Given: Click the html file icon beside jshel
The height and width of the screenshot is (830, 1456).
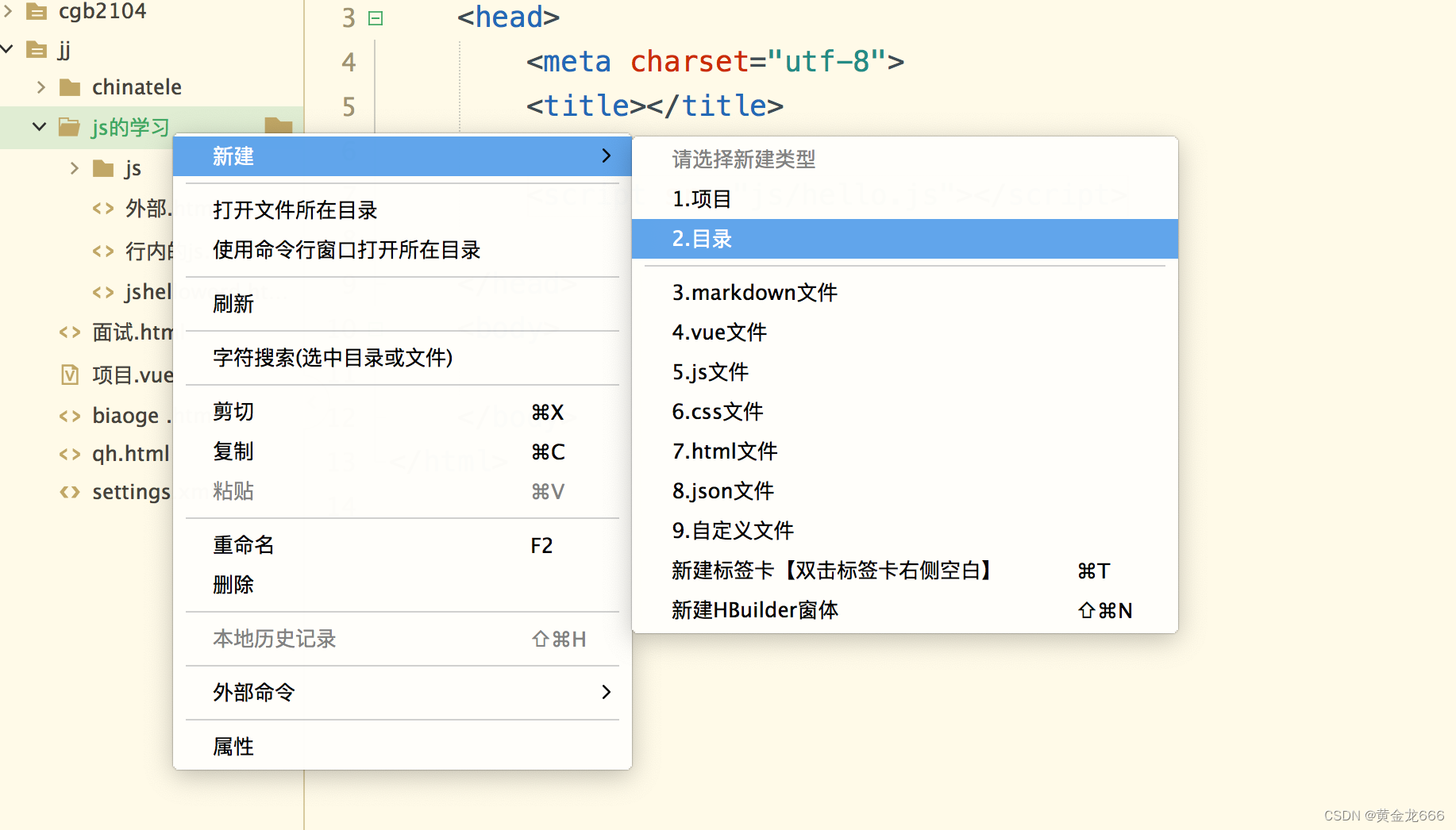Looking at the screenshot, I should point(103,292).
